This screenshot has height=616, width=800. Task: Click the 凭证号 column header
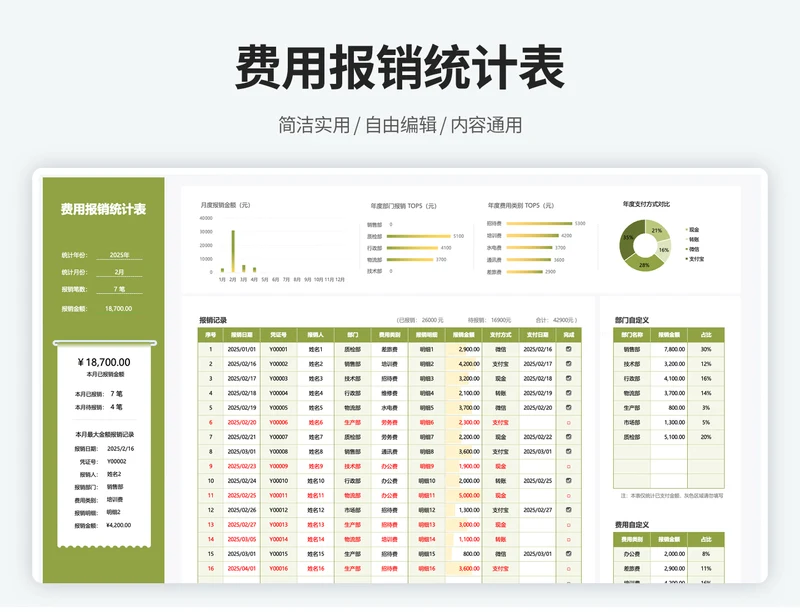click(279, 335)
